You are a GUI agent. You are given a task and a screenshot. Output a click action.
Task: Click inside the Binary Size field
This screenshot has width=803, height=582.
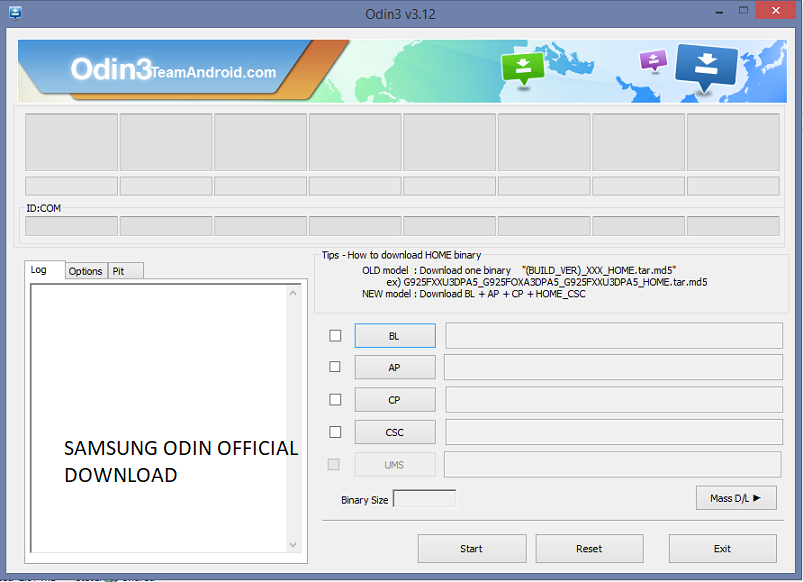[424, 497]
